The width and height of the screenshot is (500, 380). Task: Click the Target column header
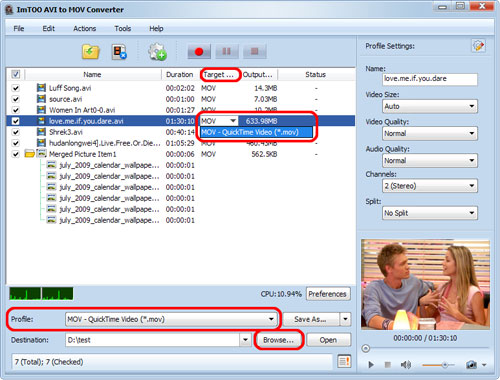tap(219, 74)
